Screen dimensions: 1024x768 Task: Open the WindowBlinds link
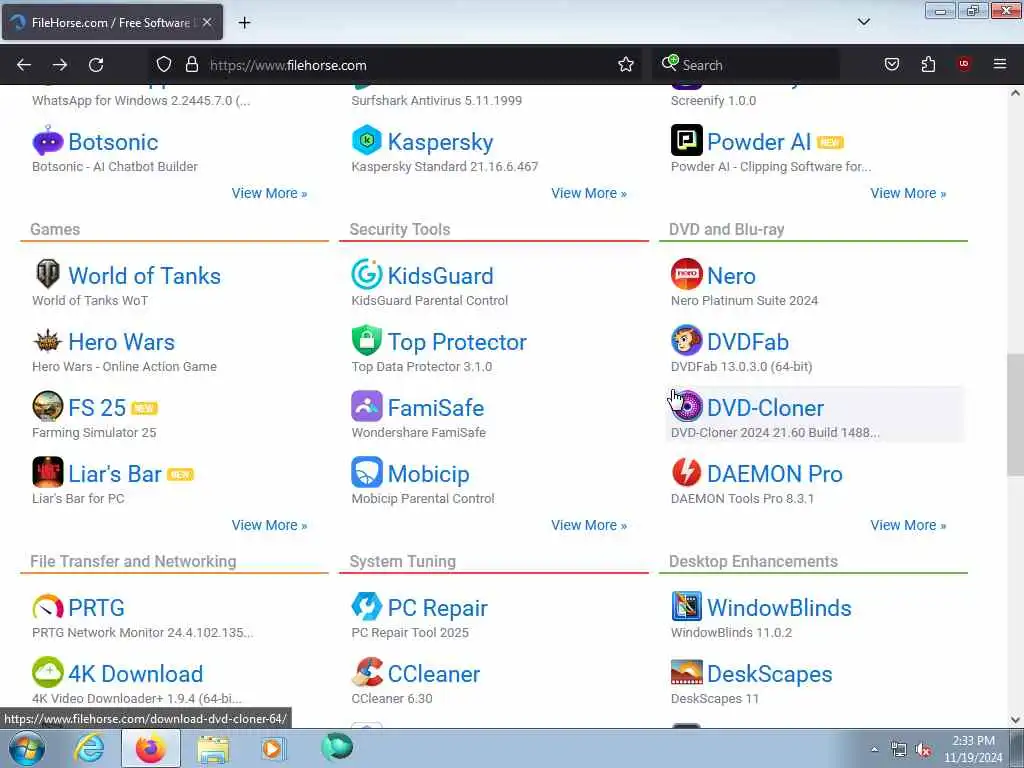[x=779, y=608]
